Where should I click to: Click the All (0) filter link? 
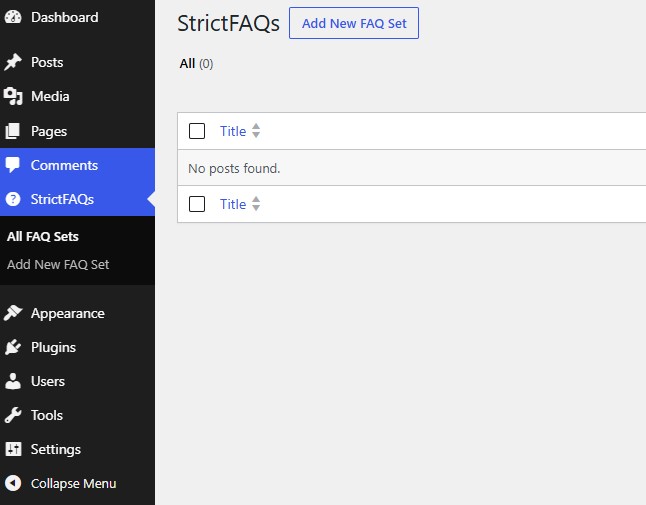[196, 63]
